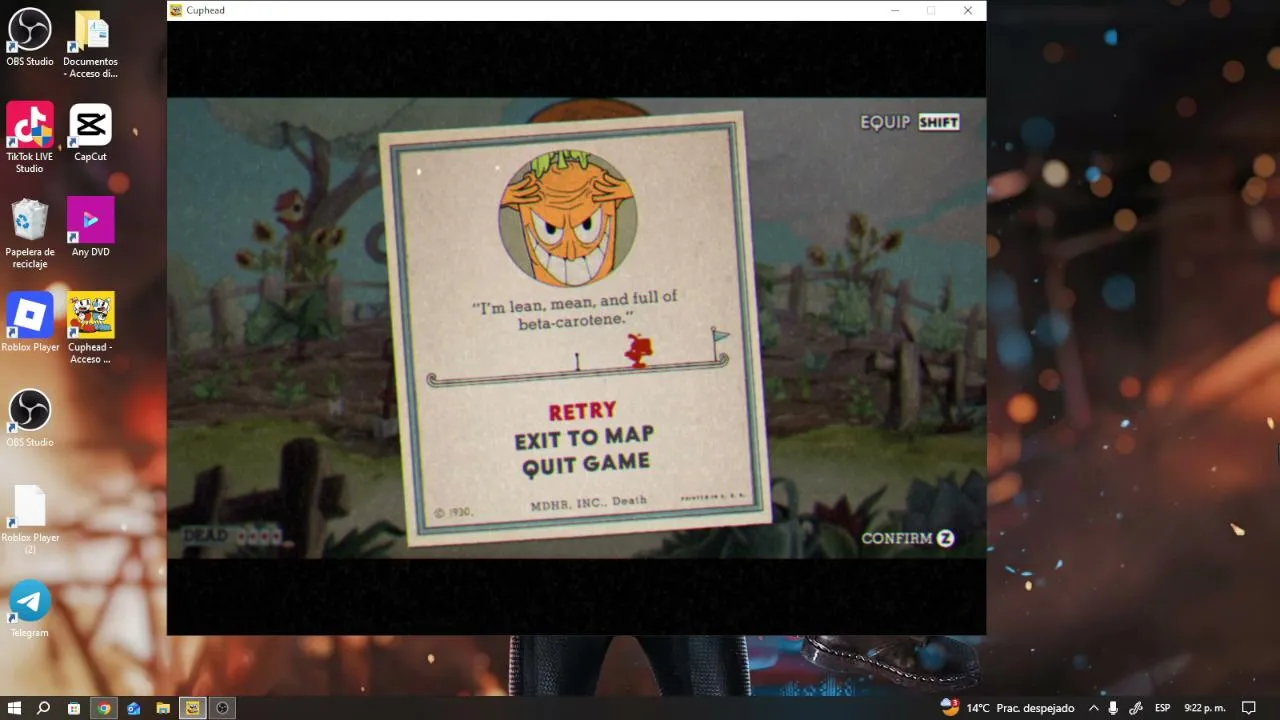Screen dimensions: 1280x720
Task: Launch Any DVD from desktop
Action: [90, 227]
